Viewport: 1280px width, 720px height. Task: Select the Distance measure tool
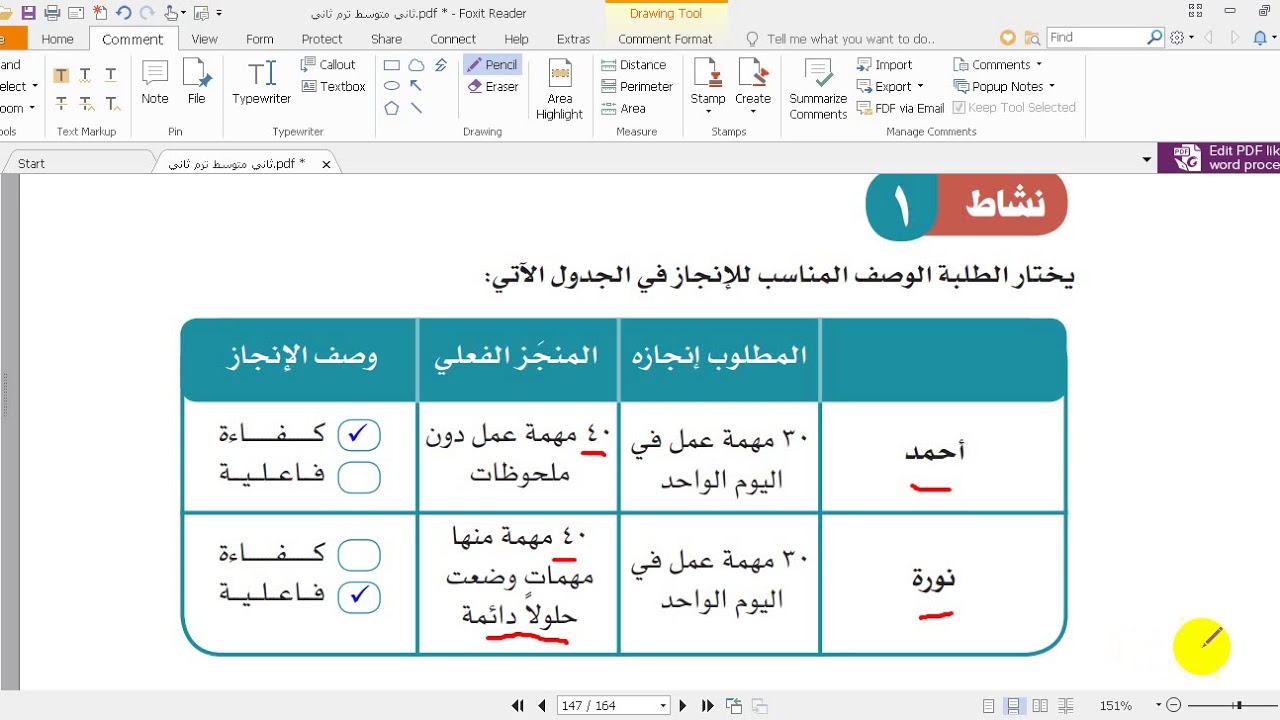(633, 65)
